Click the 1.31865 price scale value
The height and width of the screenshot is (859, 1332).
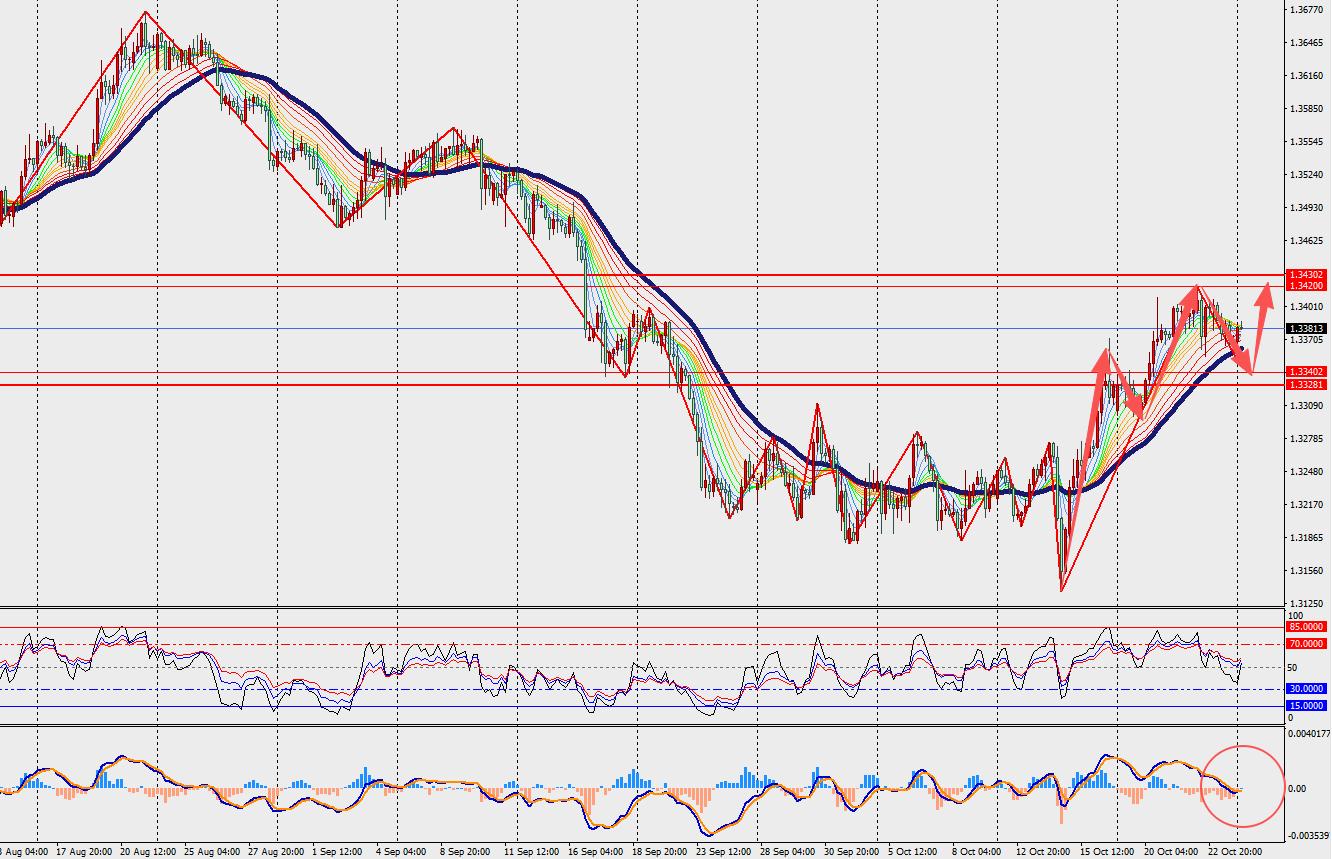[x=1307, y=538]
